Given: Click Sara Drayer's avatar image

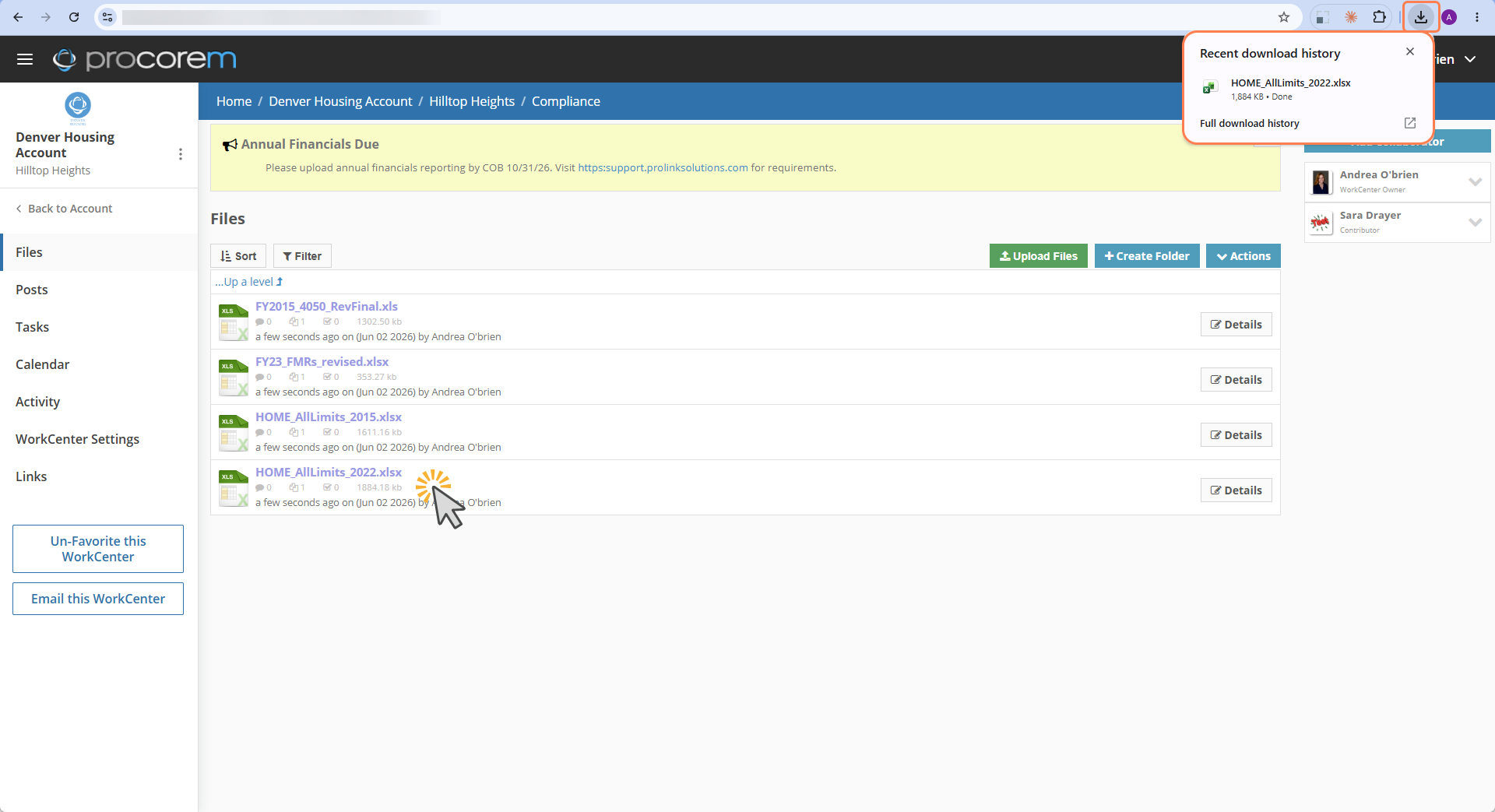Looking at the screenshot, I should 1321,223.
